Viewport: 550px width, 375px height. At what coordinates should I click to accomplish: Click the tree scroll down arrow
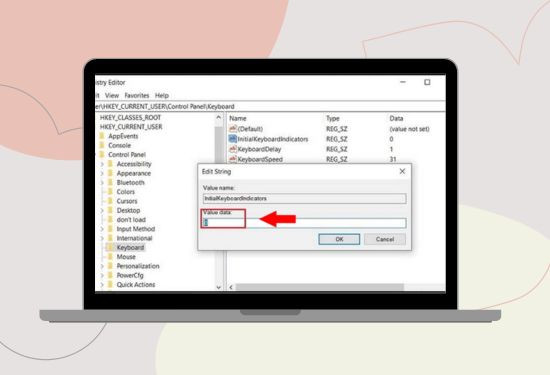219,287
